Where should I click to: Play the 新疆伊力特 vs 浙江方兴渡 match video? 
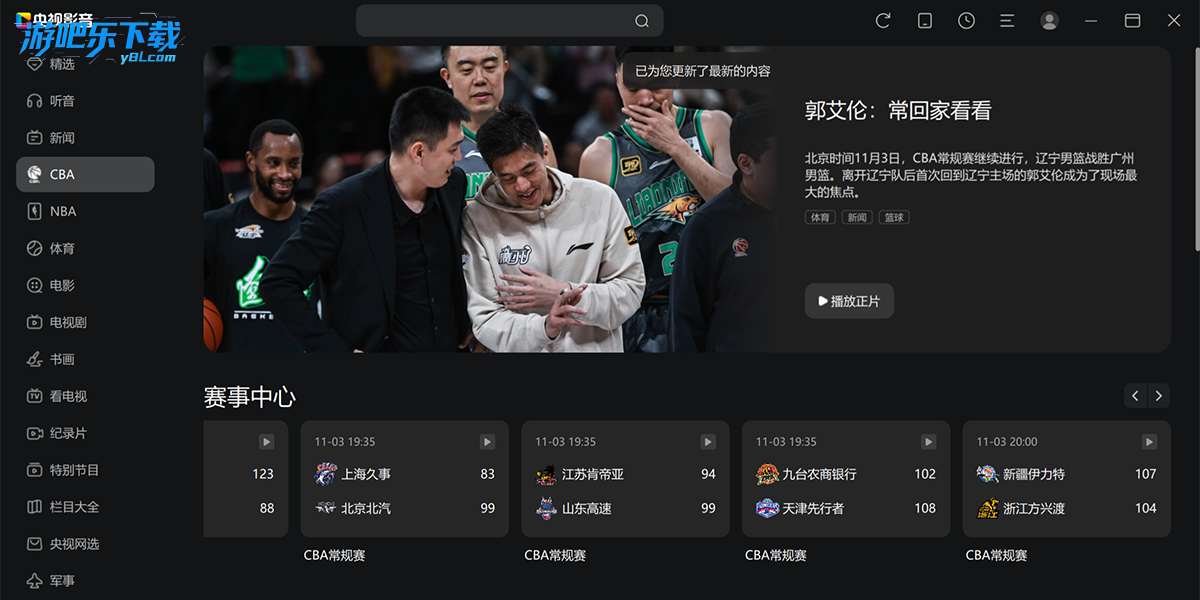pos(1149,441)
